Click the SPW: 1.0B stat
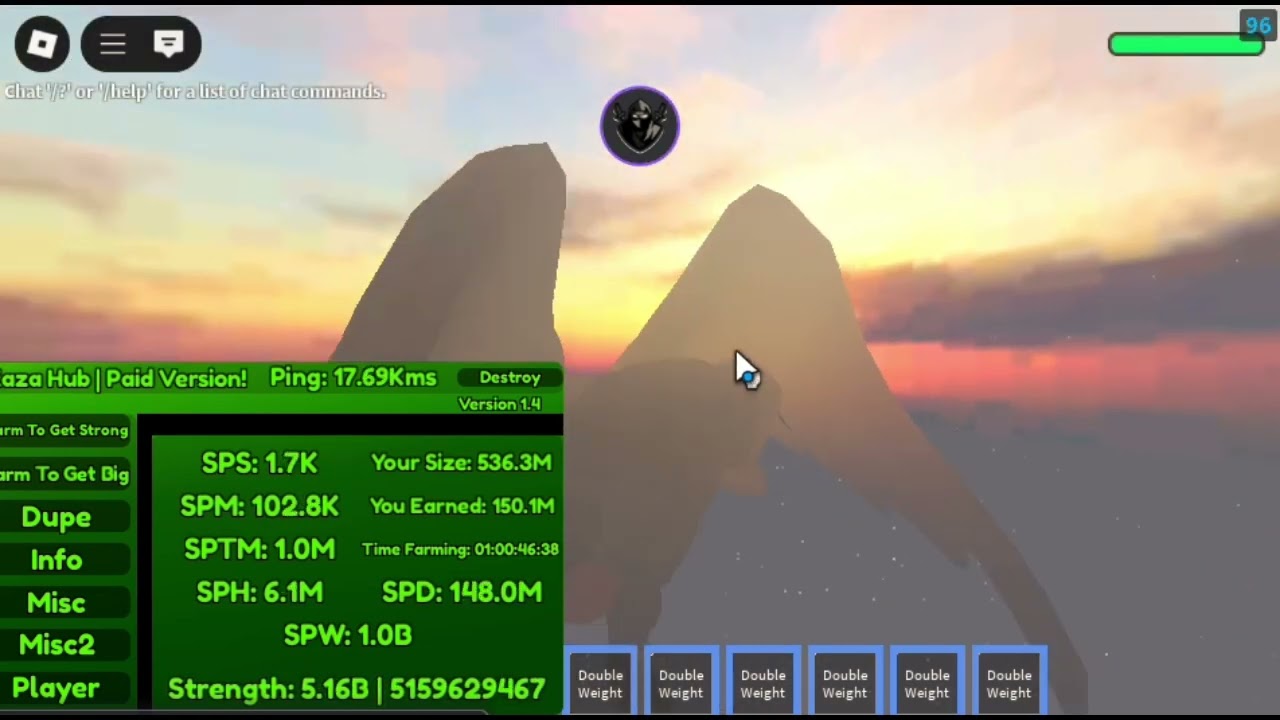1280x720 pixels. [x=347, y=635]
